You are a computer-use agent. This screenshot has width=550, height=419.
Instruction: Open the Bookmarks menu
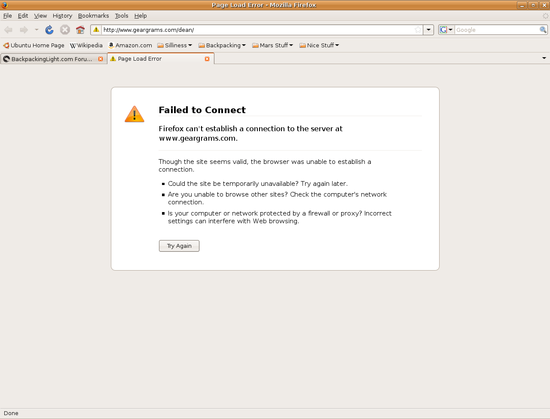tap(93, 16)
